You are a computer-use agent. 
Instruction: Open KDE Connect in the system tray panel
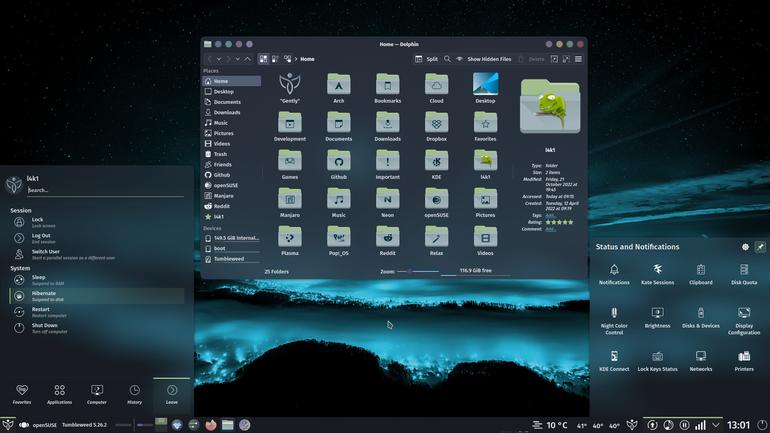click(614, 360)
